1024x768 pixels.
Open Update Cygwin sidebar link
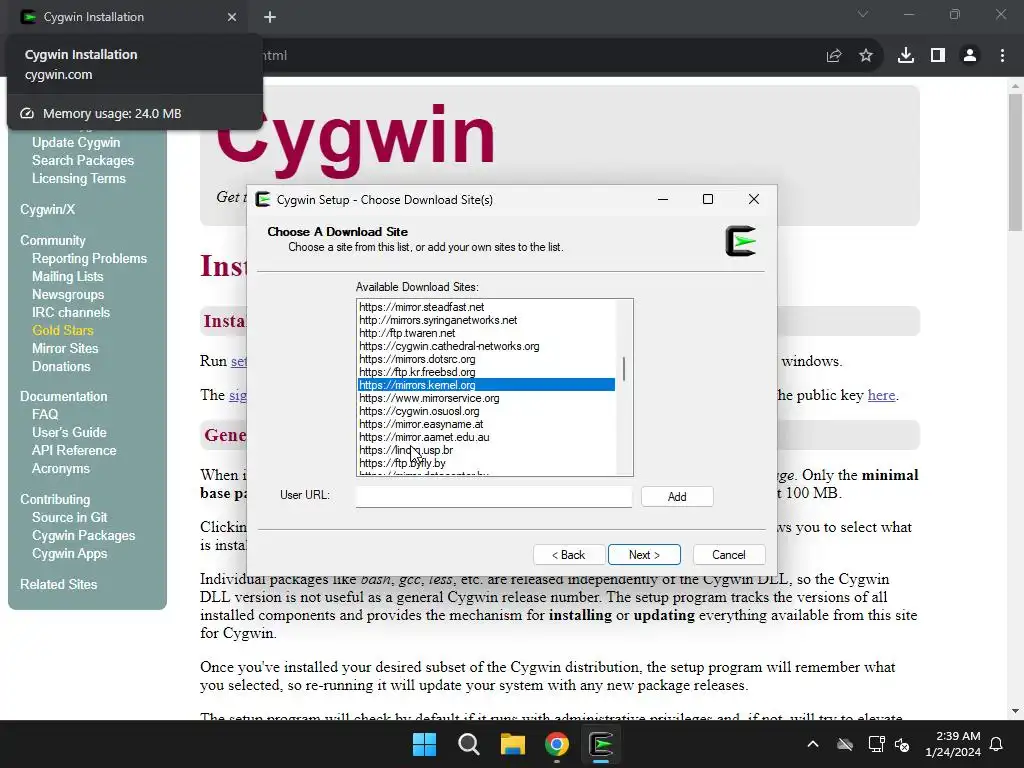76,142
